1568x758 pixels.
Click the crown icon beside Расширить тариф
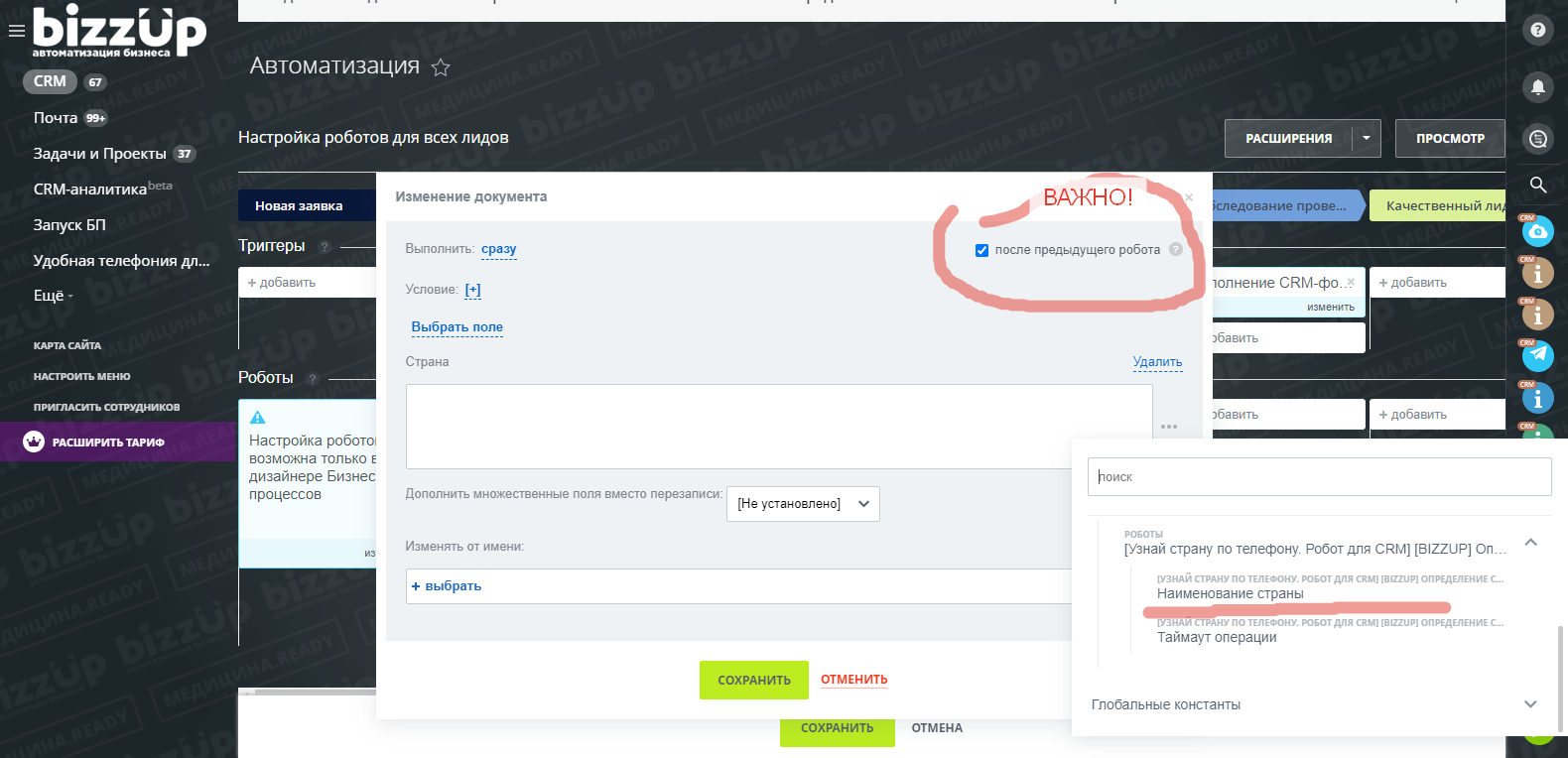[34, 442]
